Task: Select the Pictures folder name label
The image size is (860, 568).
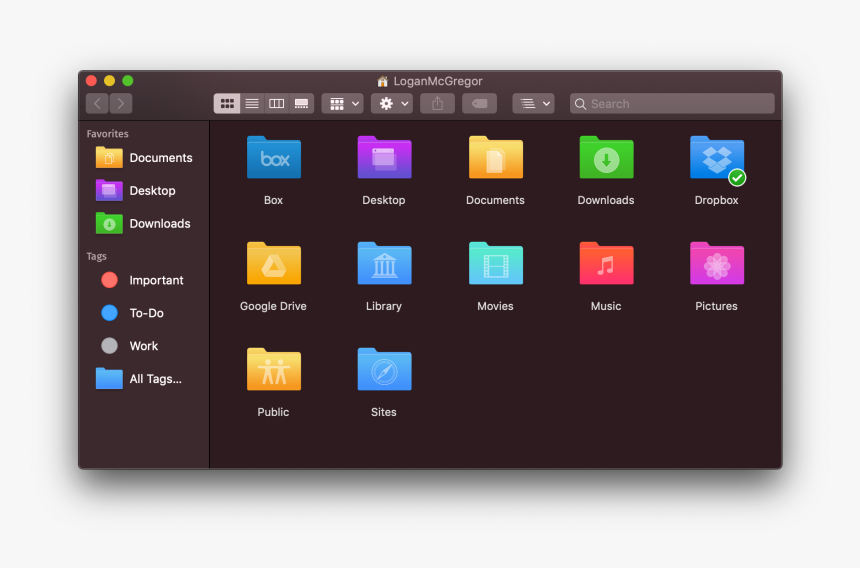Action: pos(716,306)
